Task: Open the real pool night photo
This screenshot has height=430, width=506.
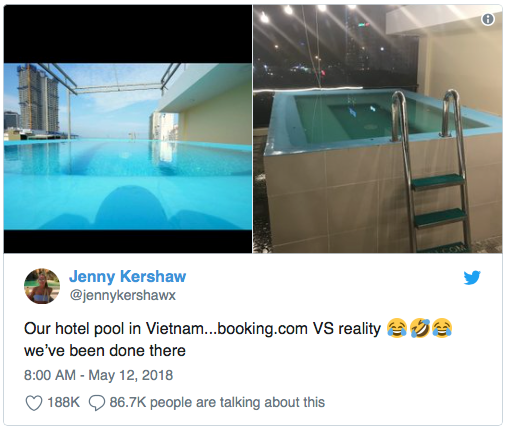Action: pos(377,129)
